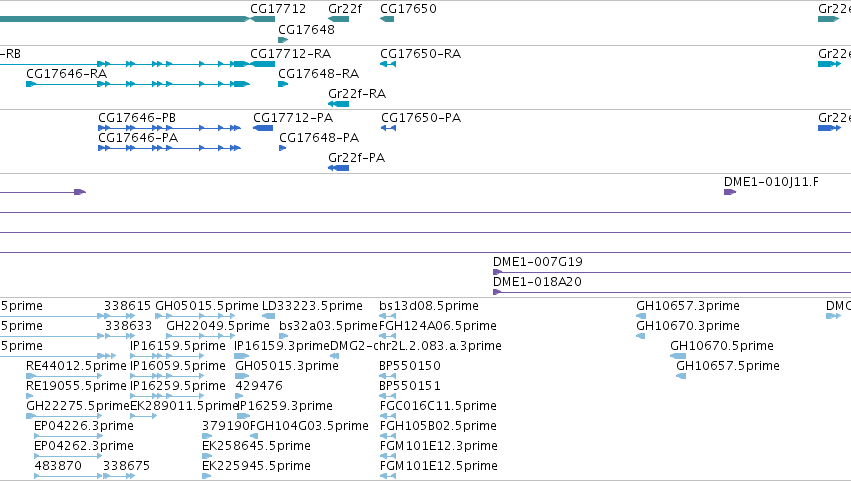Click EST EK225945.5prime
Screen dimensions: 851x481
coord(256,466)
